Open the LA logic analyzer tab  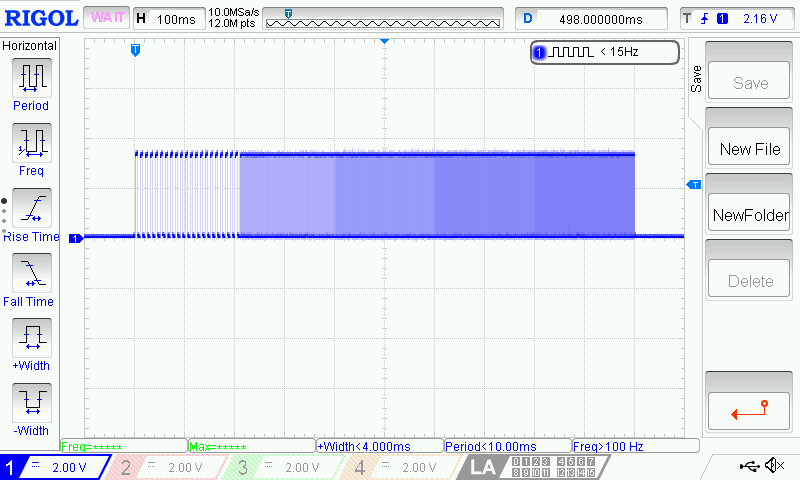483,467
